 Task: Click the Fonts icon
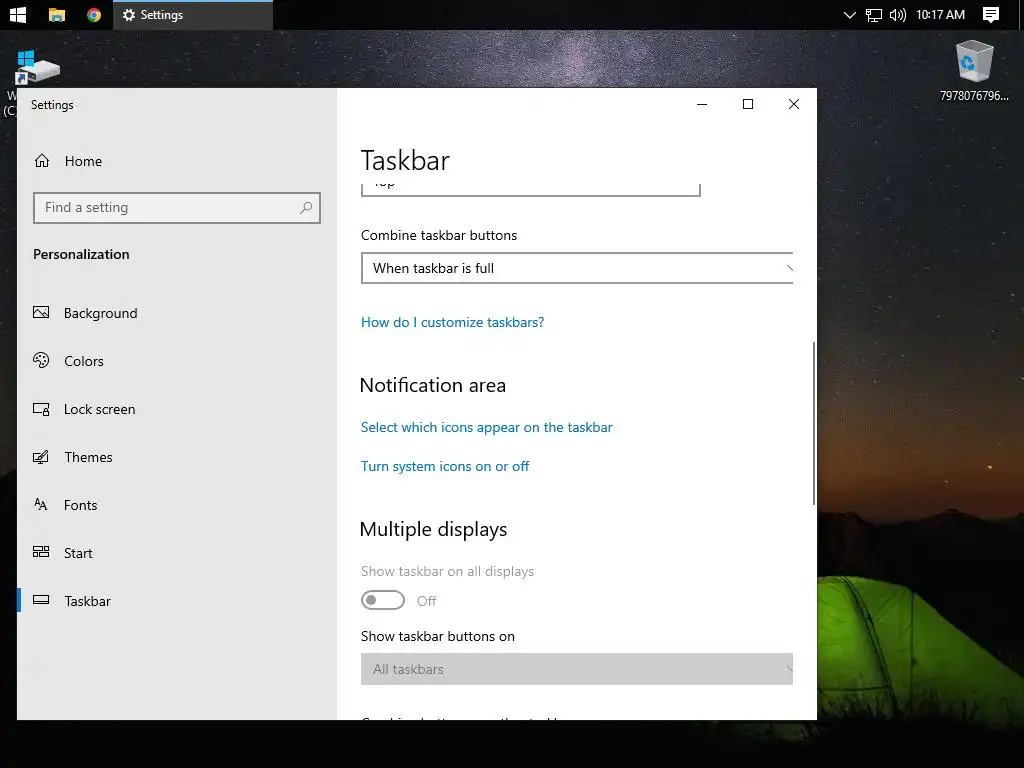40,504
